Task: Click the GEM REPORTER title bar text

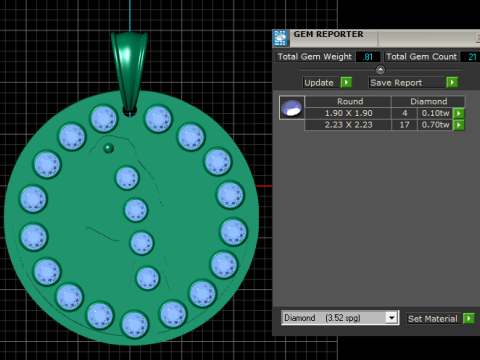Action: (x=328, y=34)
